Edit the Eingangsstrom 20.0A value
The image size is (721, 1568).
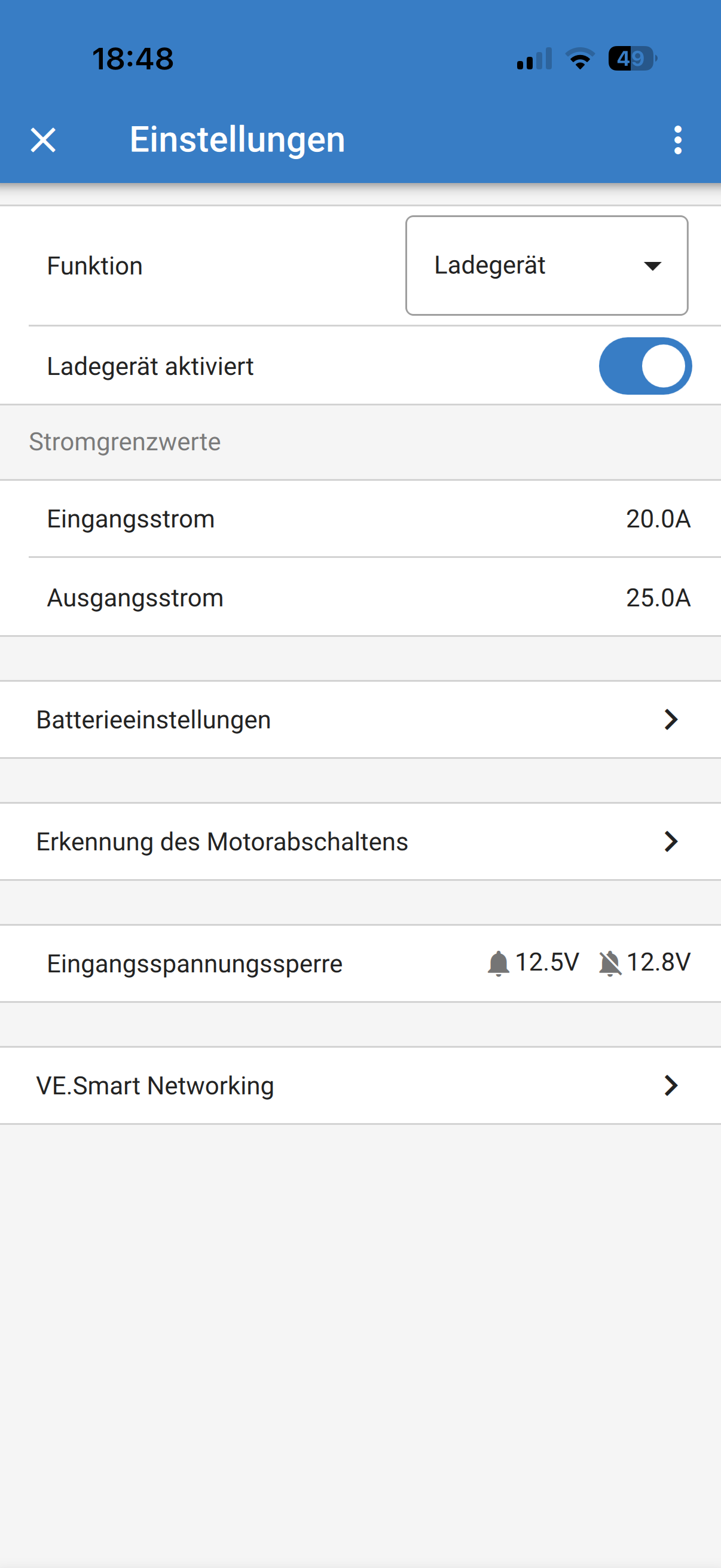(658, 518)
